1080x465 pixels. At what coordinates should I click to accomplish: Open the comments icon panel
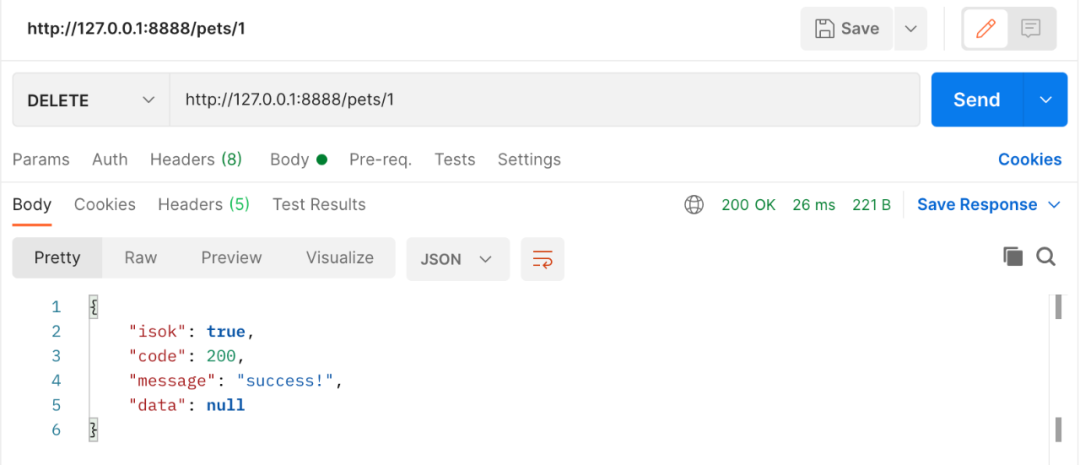tap(1030, 29)
